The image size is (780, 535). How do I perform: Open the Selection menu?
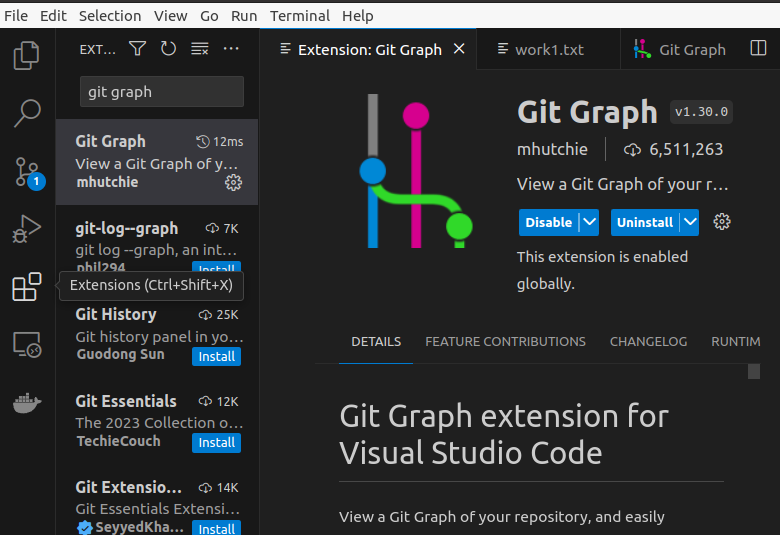(110, 16)
